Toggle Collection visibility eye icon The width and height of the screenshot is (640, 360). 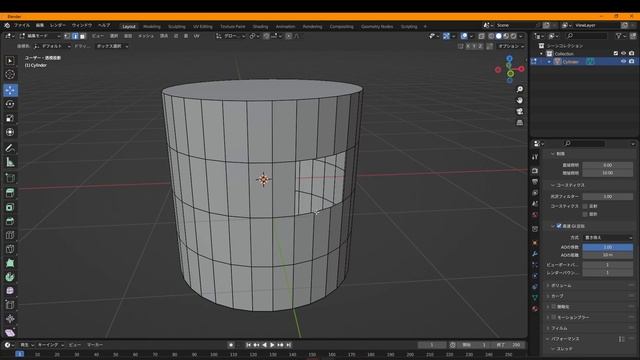(623, 53)
